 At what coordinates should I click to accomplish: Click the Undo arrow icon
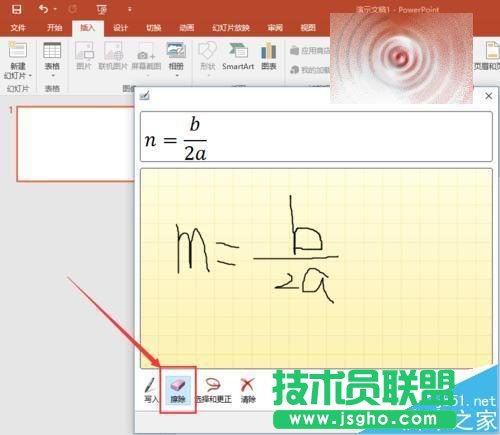[43, 9]
